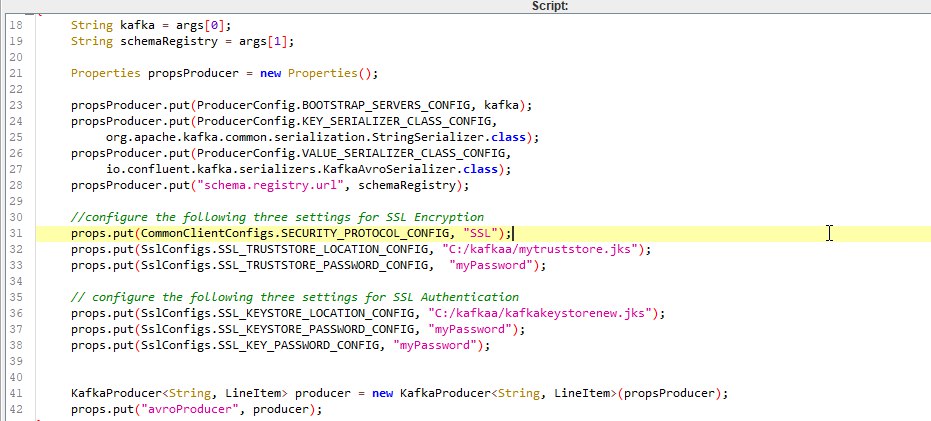The image size is (931, 421).
Task: Click the SSL Encryption comment line
Action: pyautogui.click(x=277, y=217)
